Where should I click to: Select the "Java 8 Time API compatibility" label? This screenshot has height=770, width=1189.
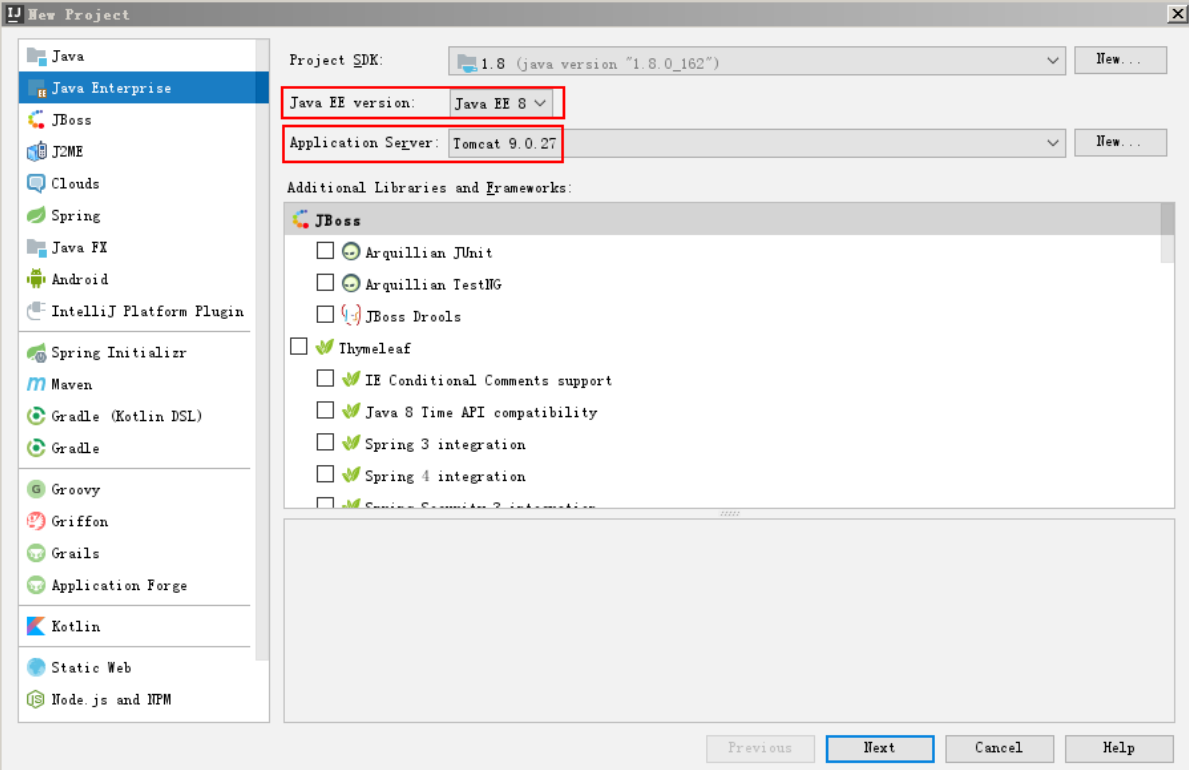tap(481, 413)
